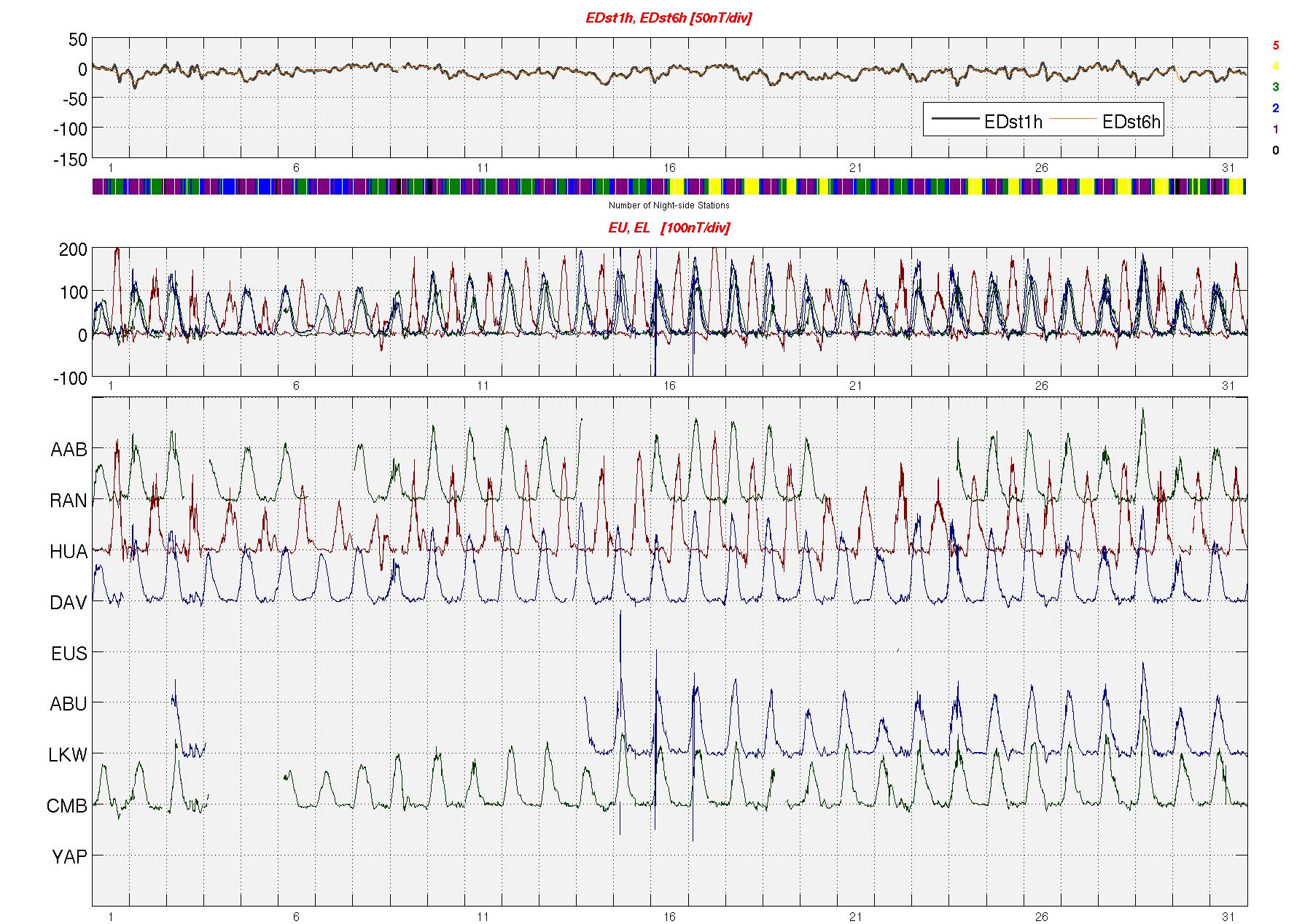Click the green '3' station-count legend number
This screenshot has height=924, width=1313.
(1275, 87)
